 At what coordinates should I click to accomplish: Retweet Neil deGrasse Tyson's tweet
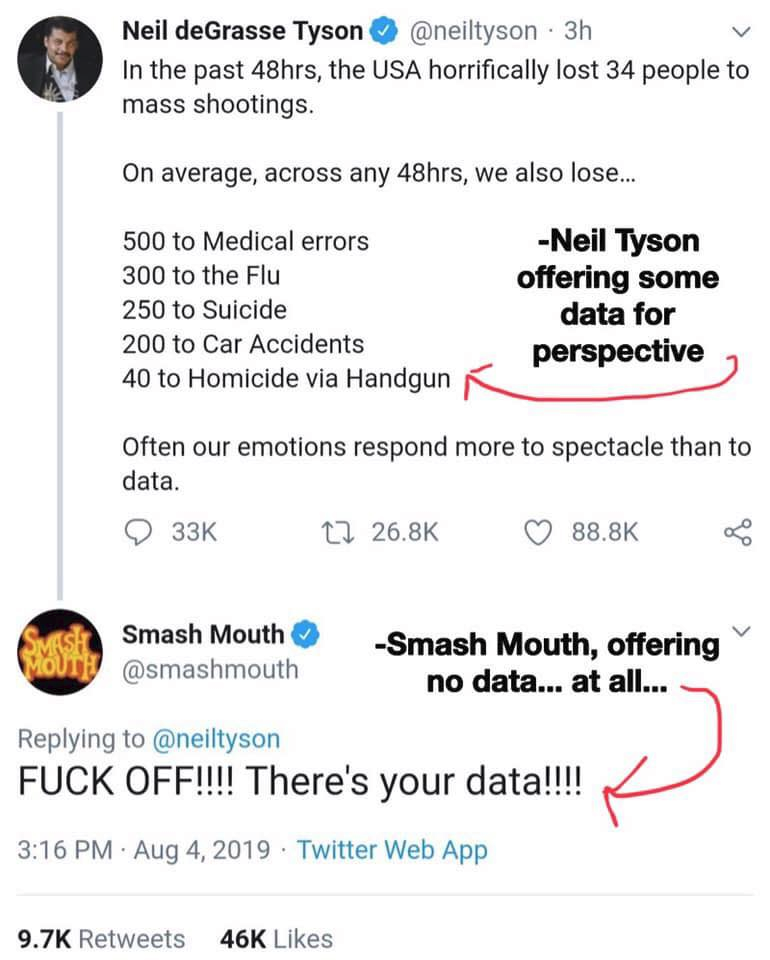pos(338,532)
